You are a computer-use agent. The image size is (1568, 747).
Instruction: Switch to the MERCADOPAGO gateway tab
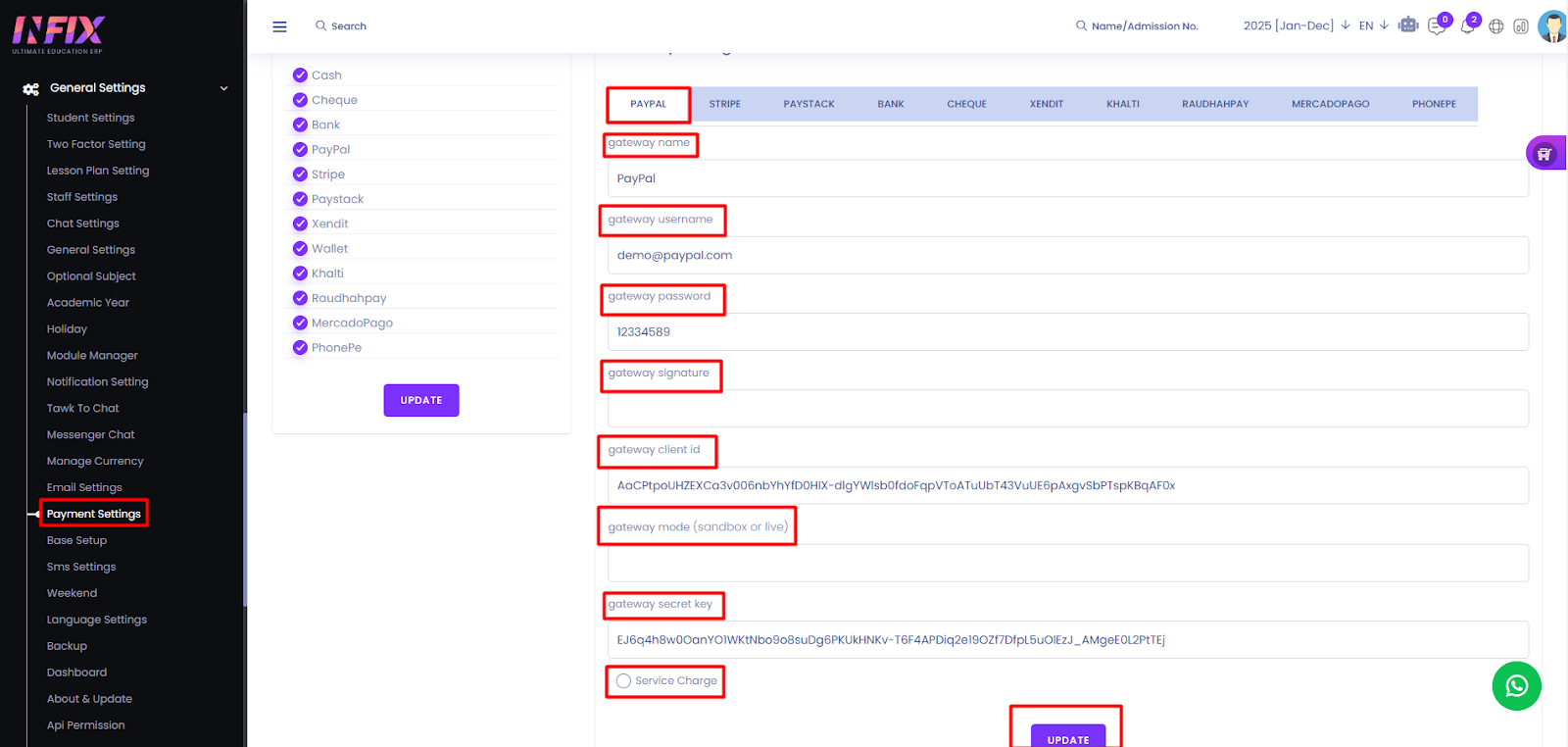coord(1331,104)
